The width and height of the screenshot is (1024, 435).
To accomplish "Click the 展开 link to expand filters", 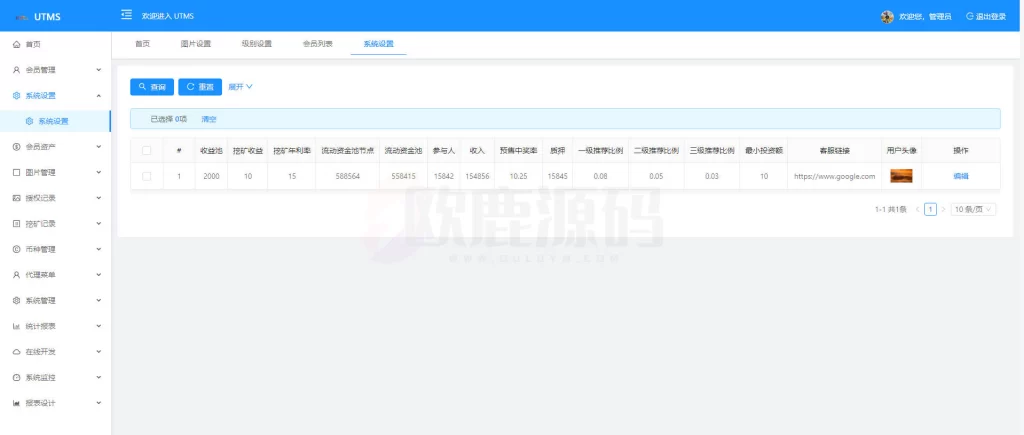I will [x=240, y=86].
